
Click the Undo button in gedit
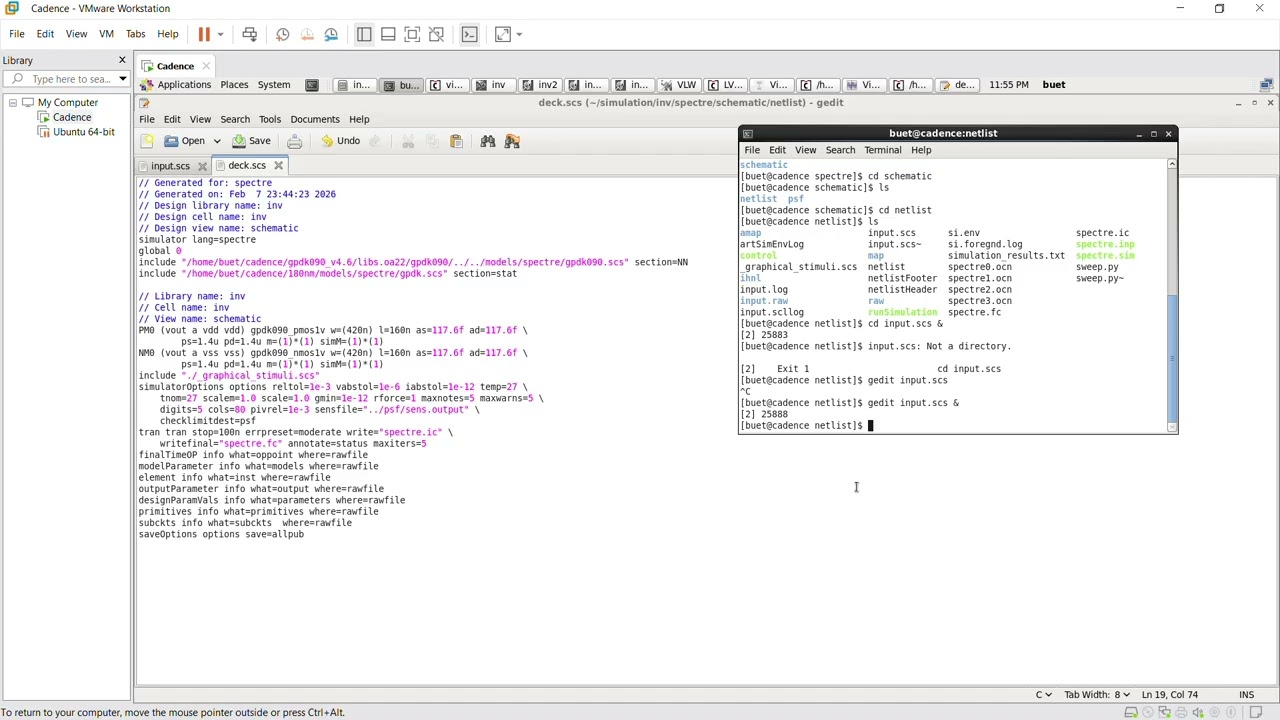(341, 141)
